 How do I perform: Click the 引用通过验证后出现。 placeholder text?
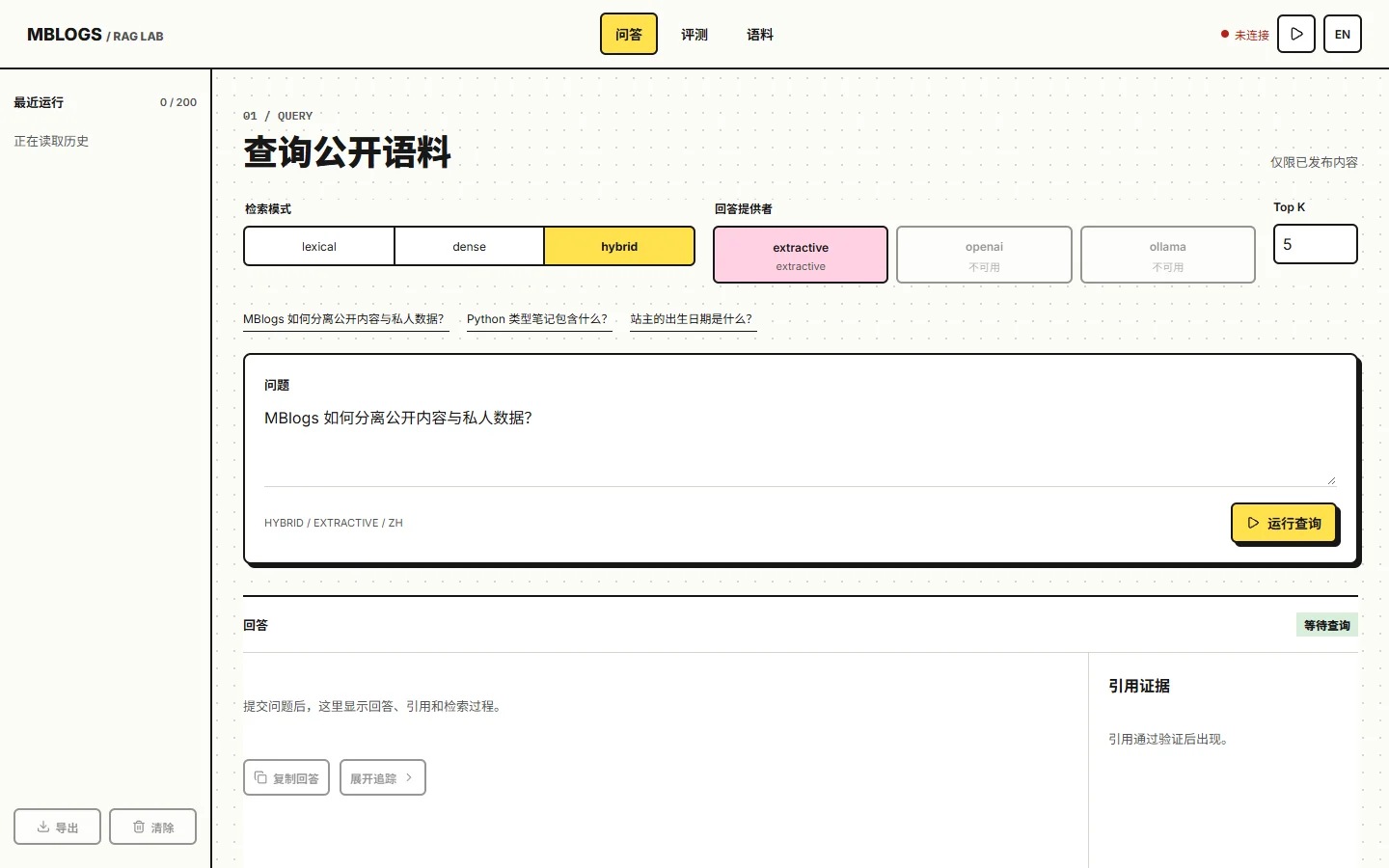pos(1171,739)
